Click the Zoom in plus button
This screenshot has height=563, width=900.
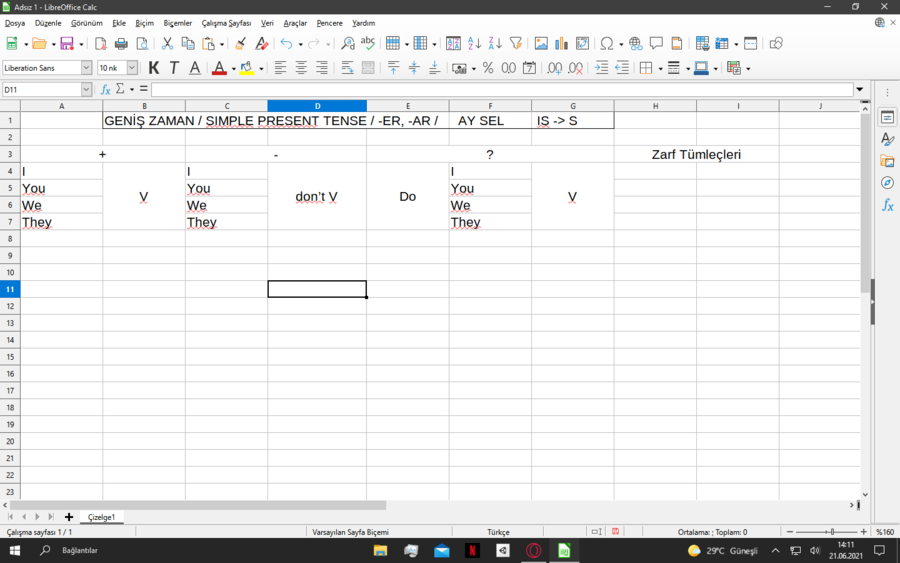[x=863, y=532]
